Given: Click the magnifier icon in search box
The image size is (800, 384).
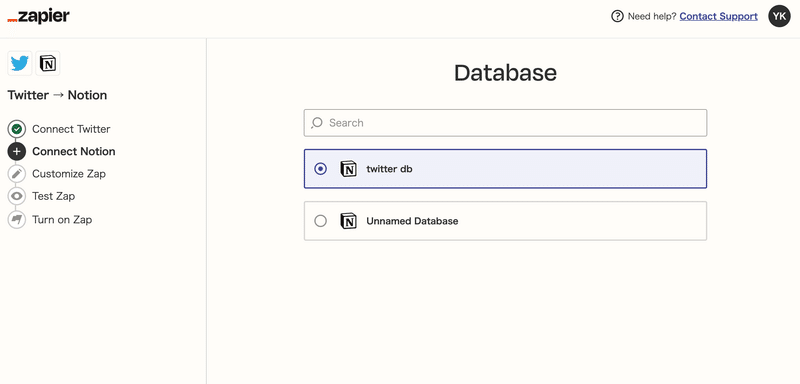Looking at the screenshot, I should tap(317, 123).
